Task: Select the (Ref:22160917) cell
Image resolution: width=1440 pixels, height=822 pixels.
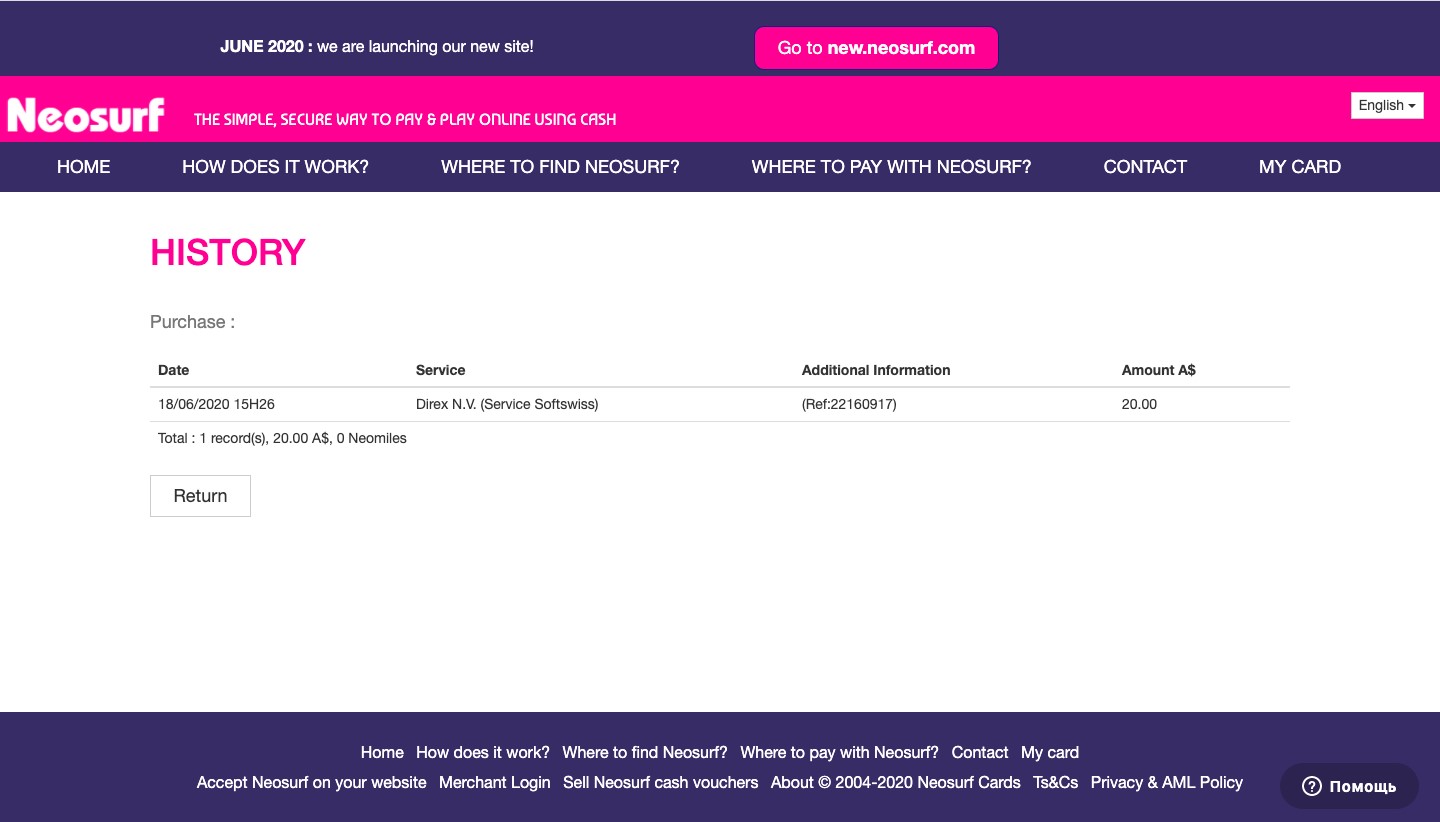Action: click(x=849, y=404)
